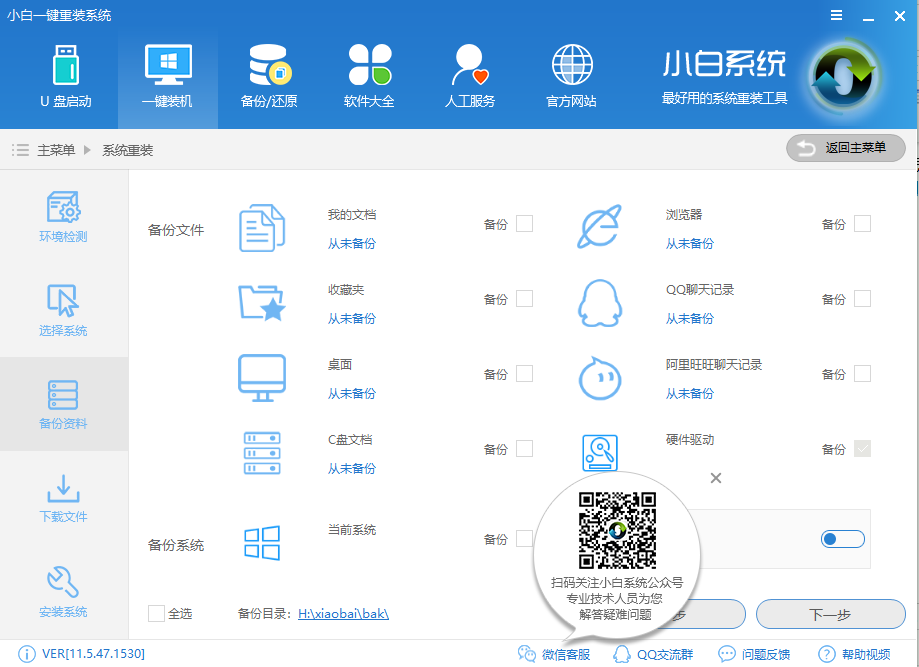Click the 人工服务 support icon
The width and height of the screenshot is (919, 667).
(x=469, y=66)
